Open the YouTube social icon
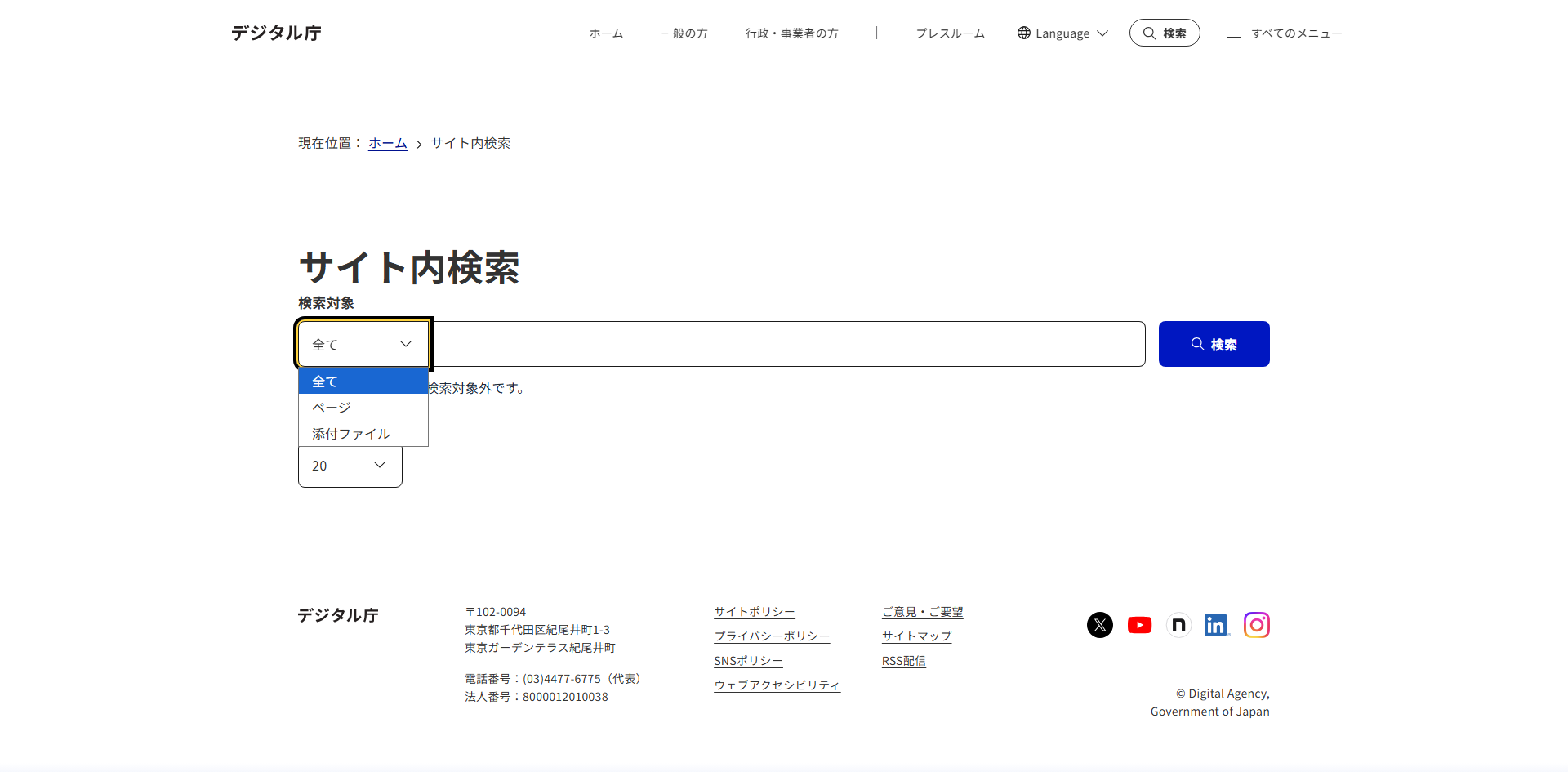Viewport: 1568px width, 772px height. 1139,625
